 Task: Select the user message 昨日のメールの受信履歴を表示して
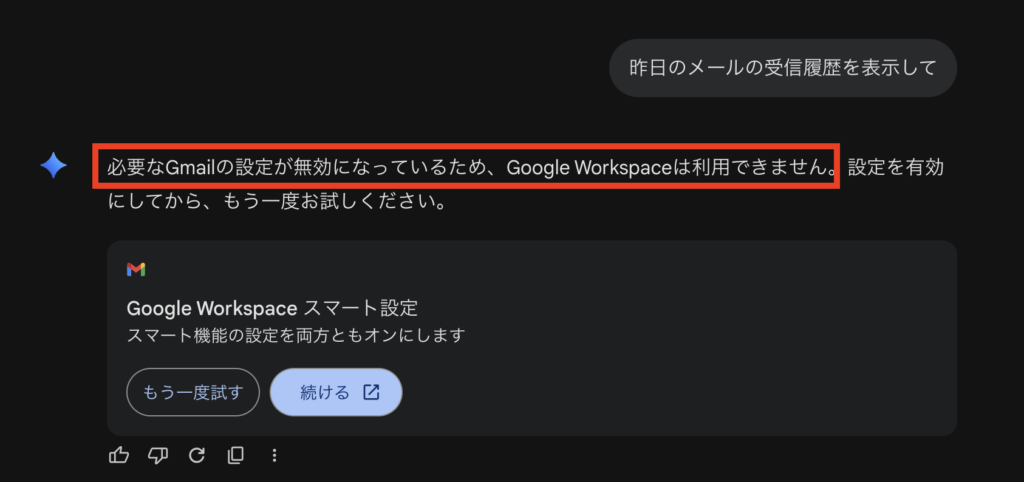782,68
